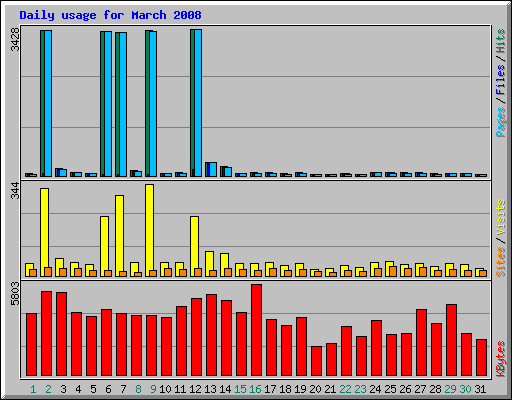Click the yellow 'Visits' legend label
512x400 pixels.
[x=501, y=218]
